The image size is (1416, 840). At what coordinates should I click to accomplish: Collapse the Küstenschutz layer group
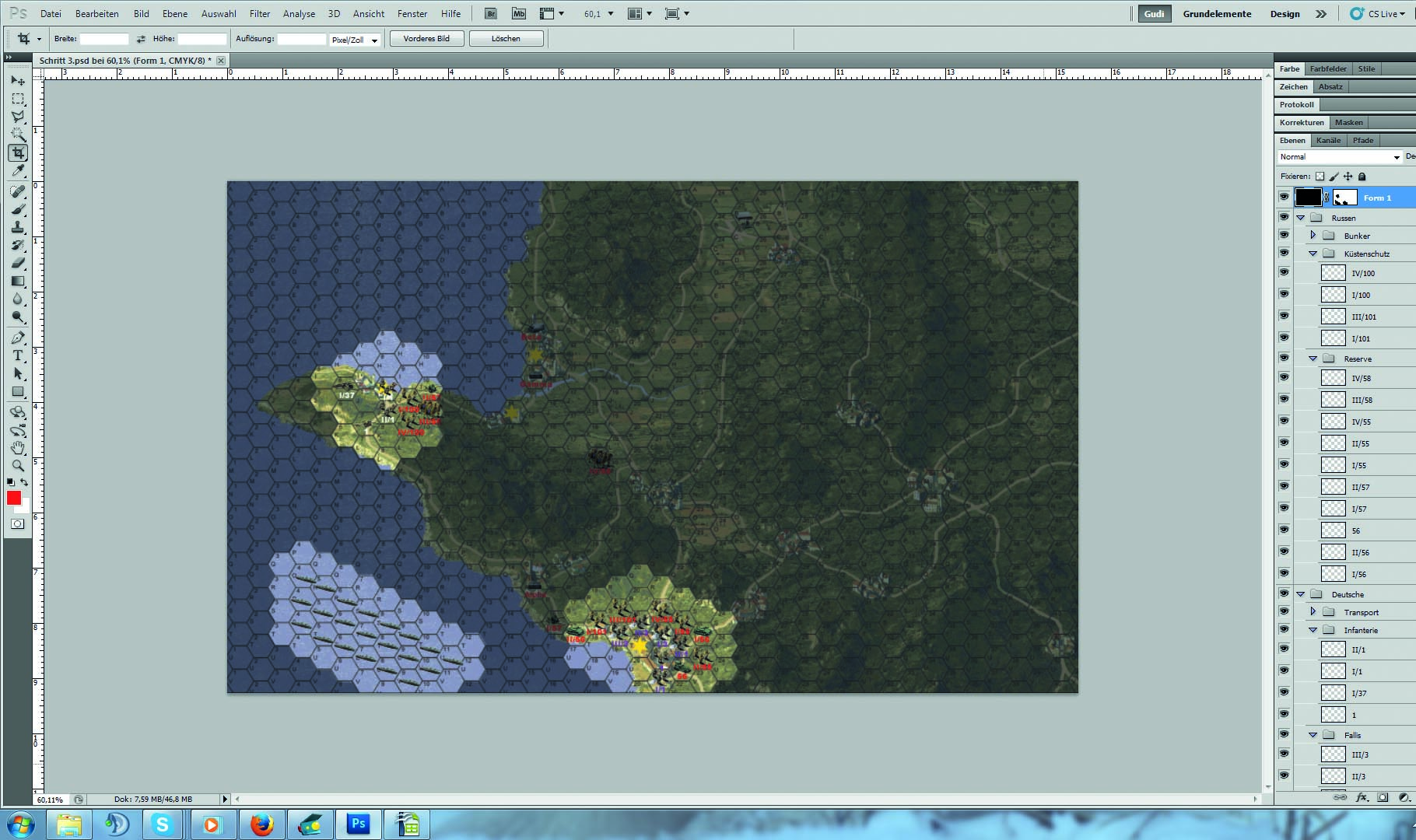pos(1313,254)
